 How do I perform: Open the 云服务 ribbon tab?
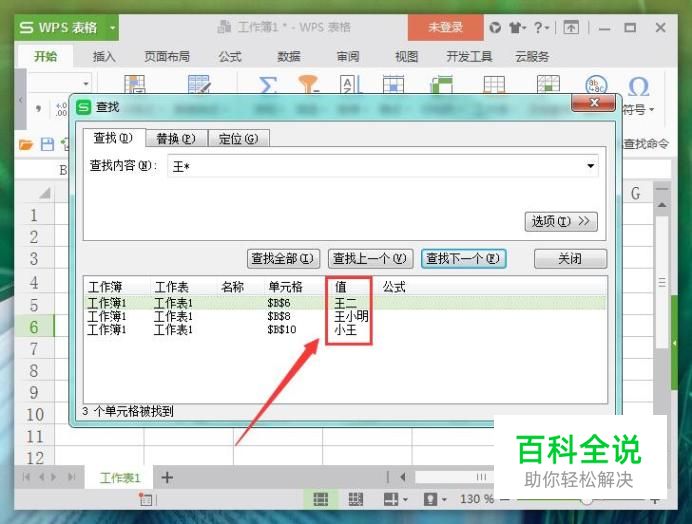coord(532,57)
